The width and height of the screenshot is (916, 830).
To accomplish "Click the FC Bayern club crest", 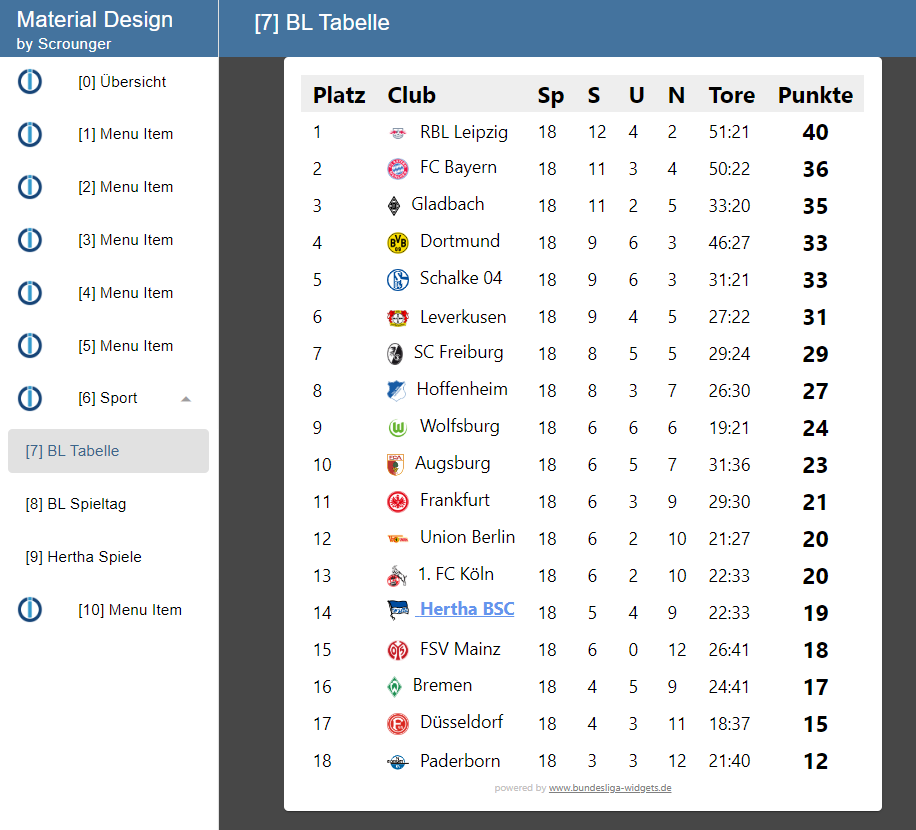I will [x=398, y=169].
